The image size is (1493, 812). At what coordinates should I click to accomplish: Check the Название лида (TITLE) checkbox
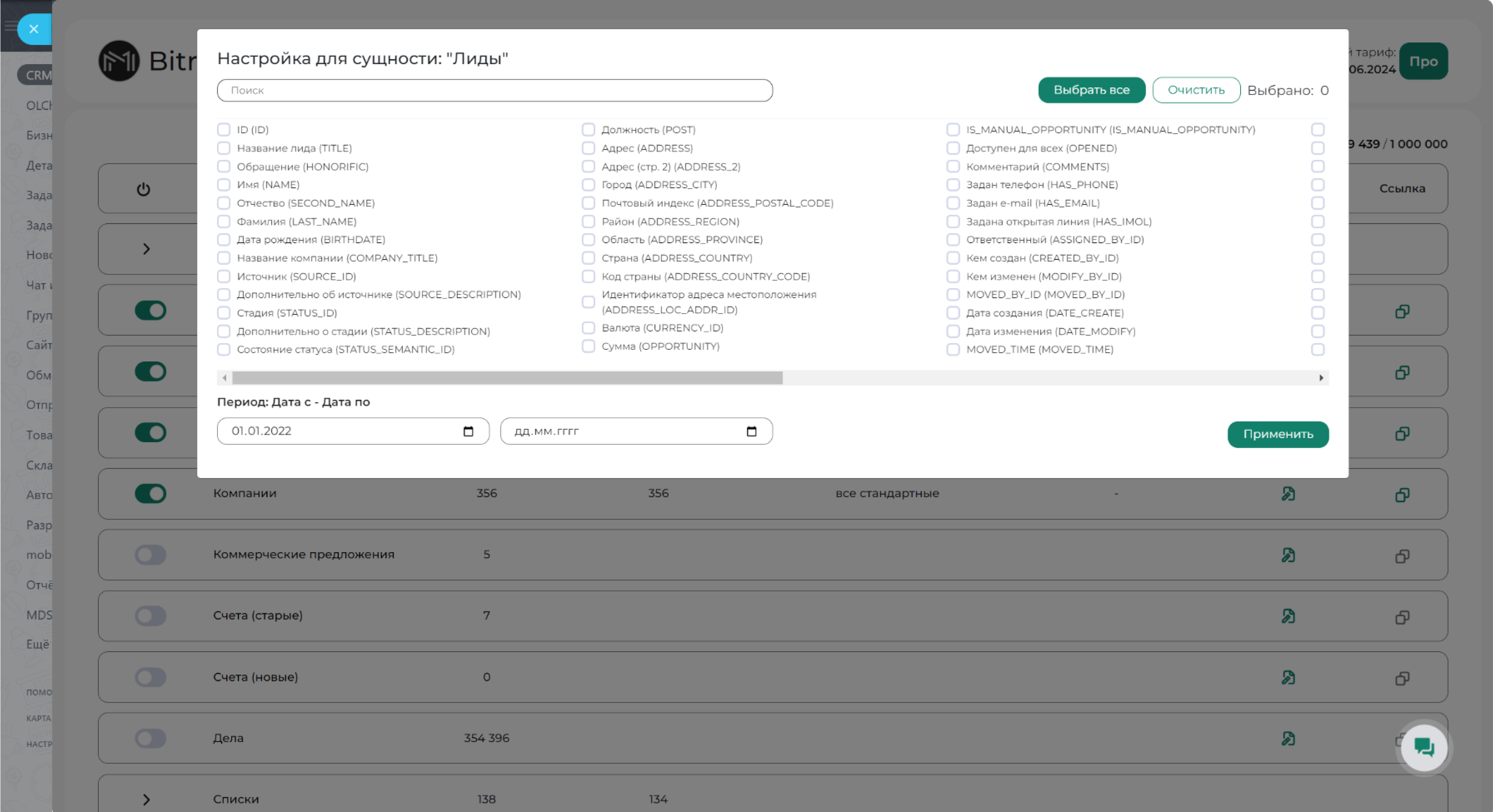pos(224,148)
